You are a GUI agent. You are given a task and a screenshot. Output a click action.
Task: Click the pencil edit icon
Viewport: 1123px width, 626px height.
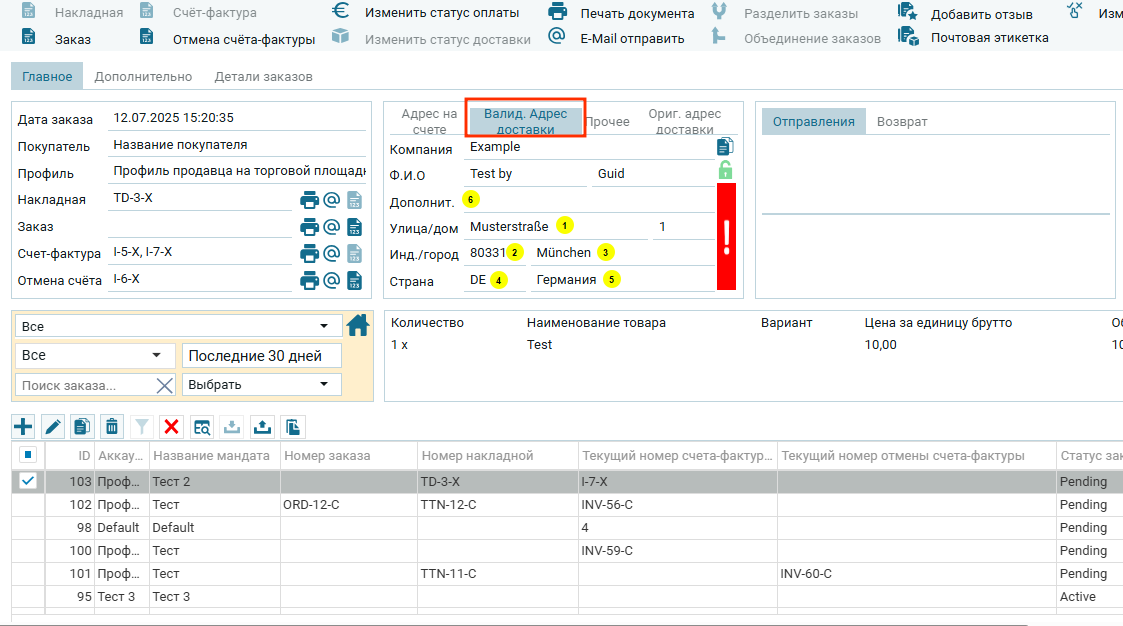(x=53, y=427)
